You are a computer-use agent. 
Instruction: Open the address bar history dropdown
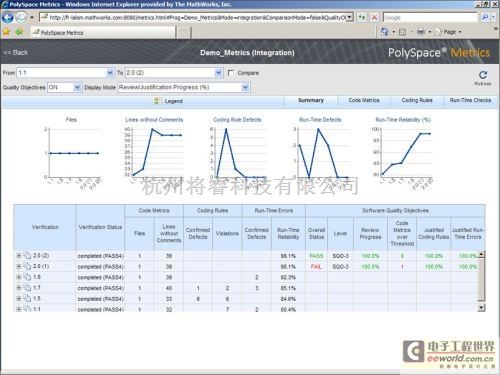tap(350, 17)
